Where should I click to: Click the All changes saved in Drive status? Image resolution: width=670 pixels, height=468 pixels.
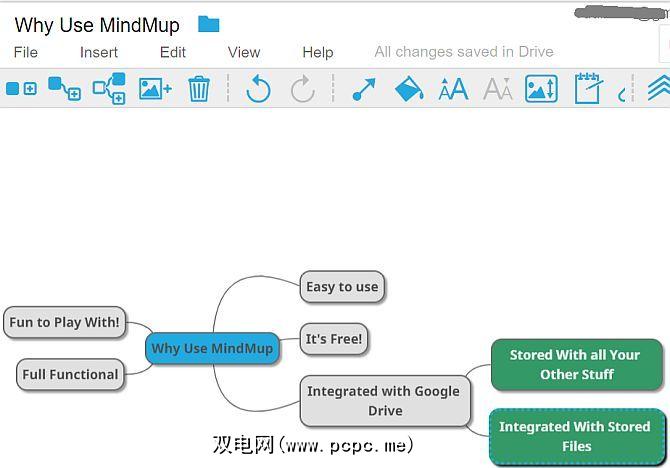pos(464,52)
